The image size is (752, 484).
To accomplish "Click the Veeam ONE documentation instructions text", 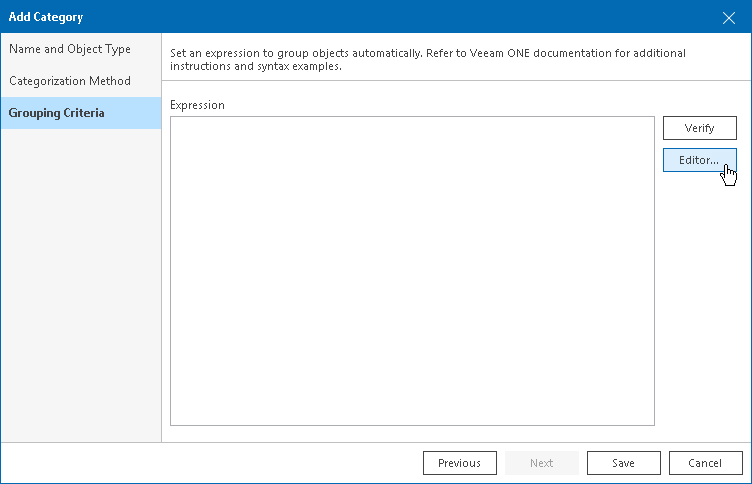I will [428, 59].
